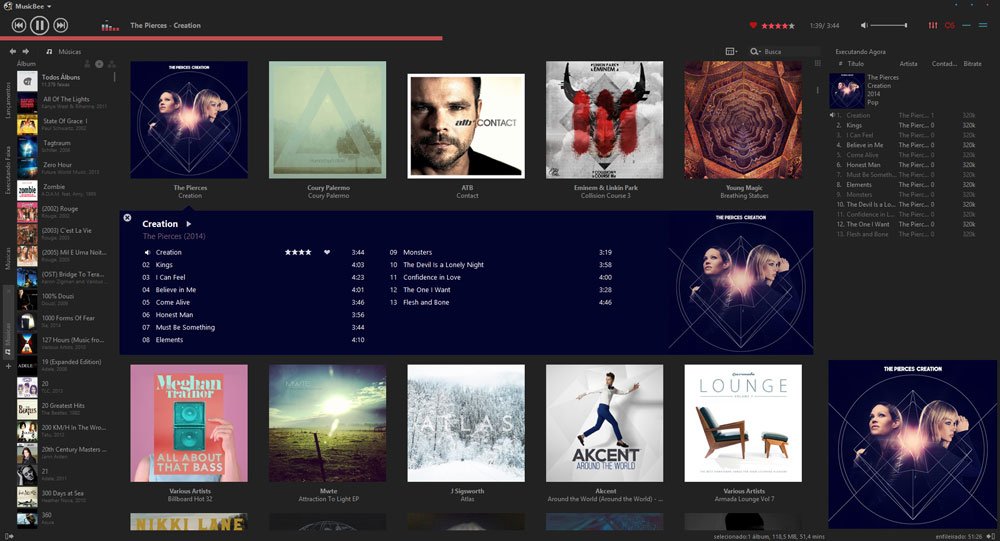Open Akcent Around the World album cover
1000x541 pixels.
coord(605,423)
